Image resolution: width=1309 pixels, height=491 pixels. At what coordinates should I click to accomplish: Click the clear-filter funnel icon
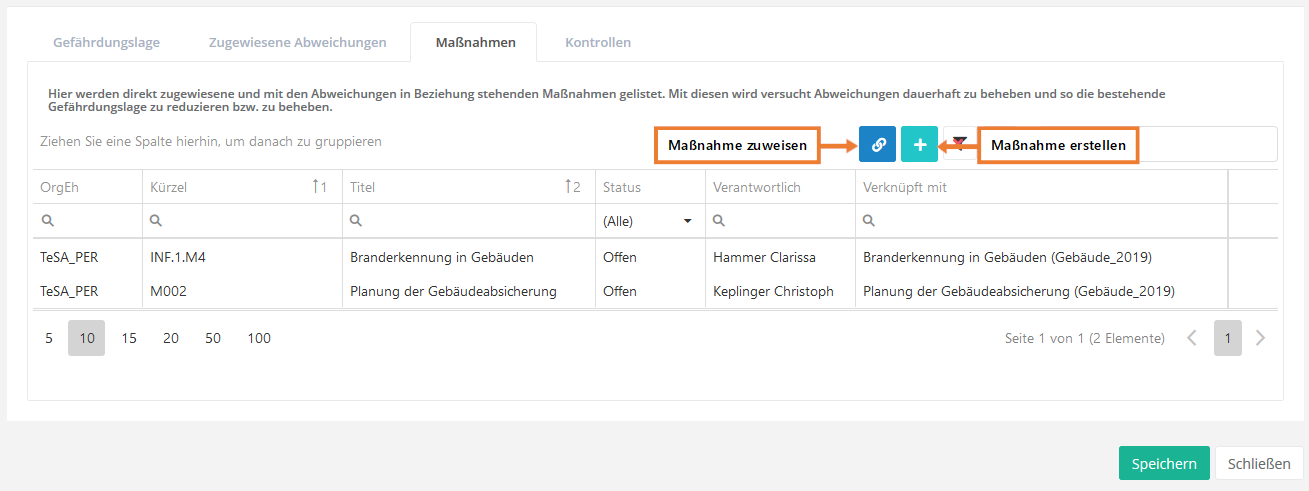960,141
